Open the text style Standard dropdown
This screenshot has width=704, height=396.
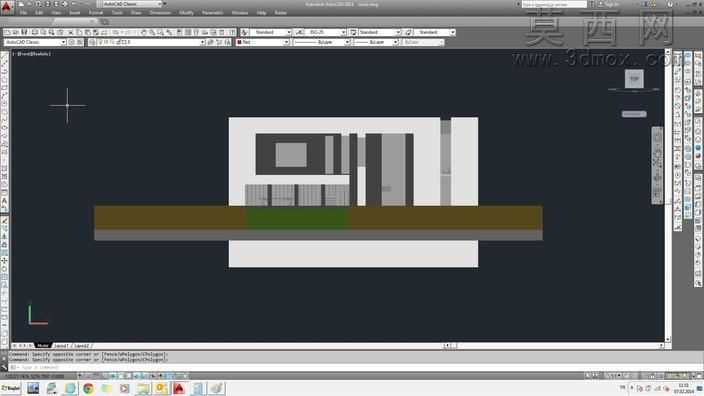(x=270, y=32)
